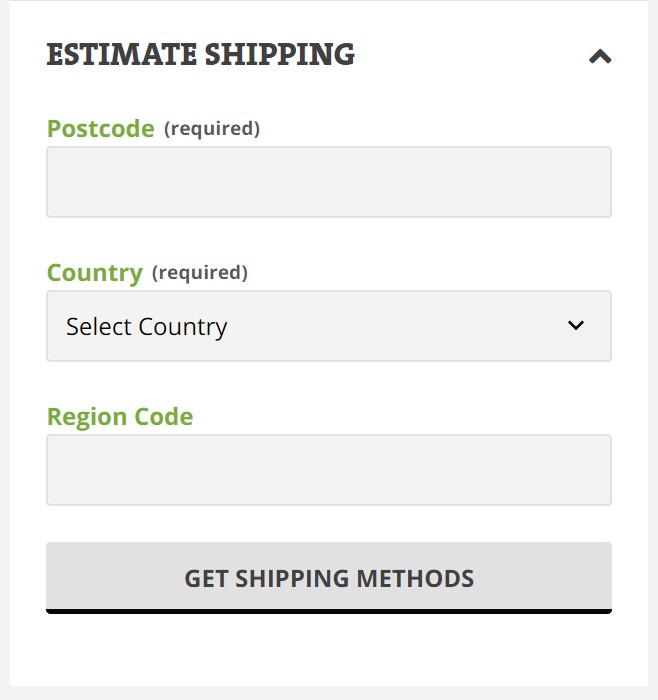Click the green Region Code label
The width and height of the screenshot is (658, 700).
pos(120,417)
